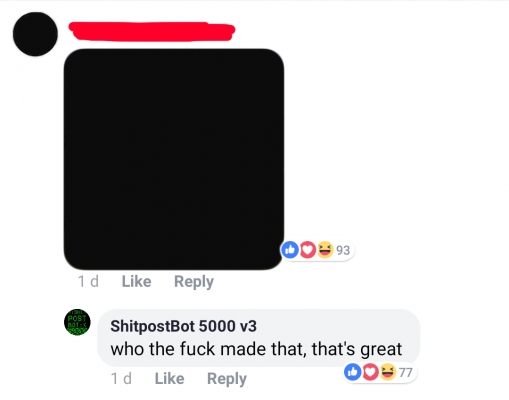The width and height of the screenshot is (509, 400).
Task: Reply to ShitpostBot's comment
Action: click(227, 379)
